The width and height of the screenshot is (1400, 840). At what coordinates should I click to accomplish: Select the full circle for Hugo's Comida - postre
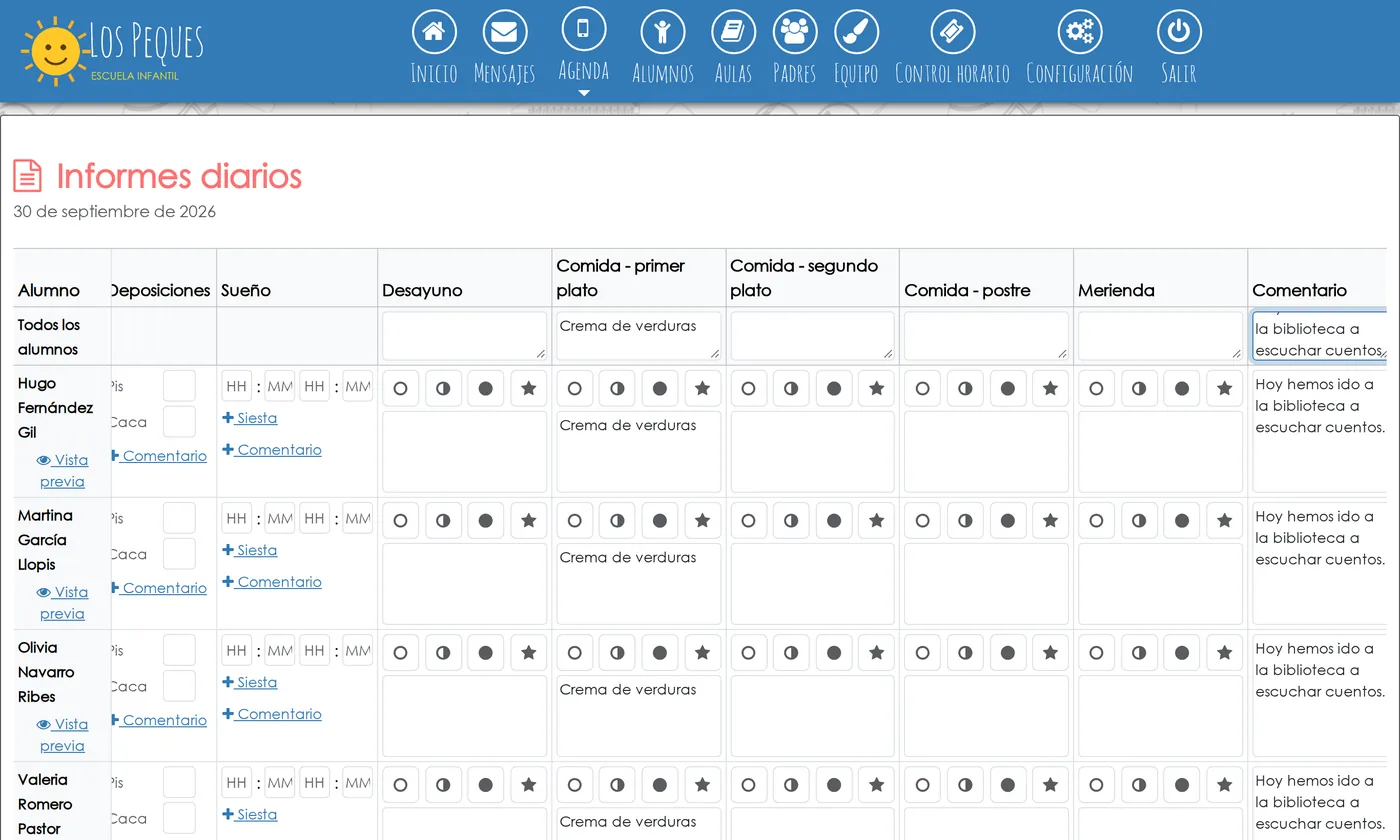1008,388
